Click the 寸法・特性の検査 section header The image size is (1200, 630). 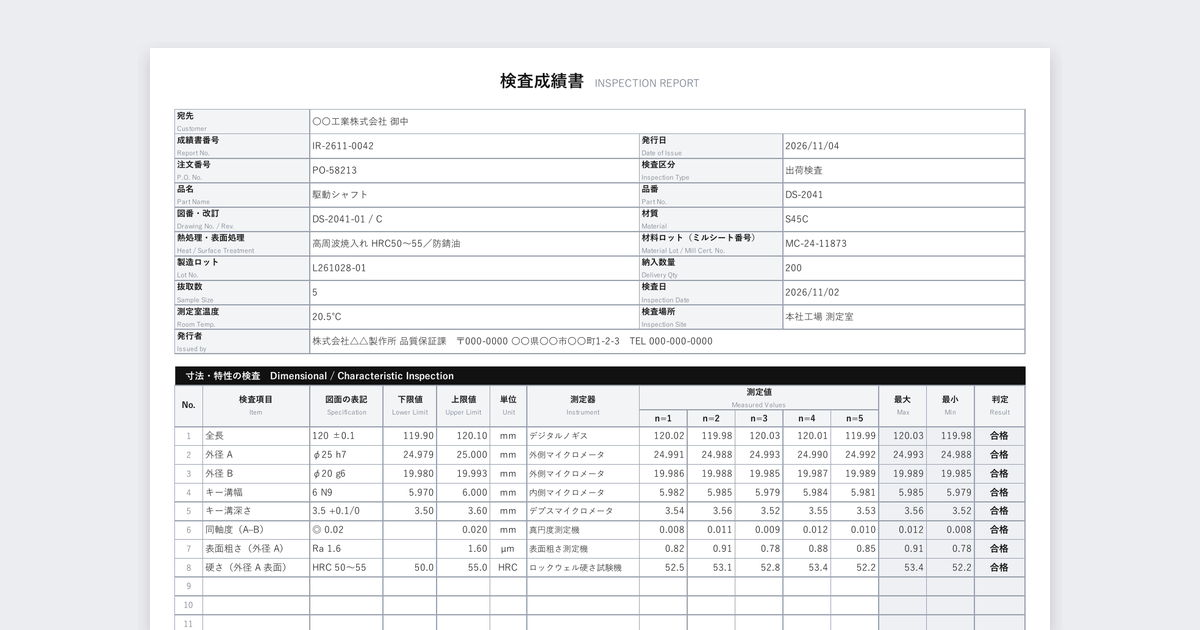pyautogui.click(x=600, y=376)
